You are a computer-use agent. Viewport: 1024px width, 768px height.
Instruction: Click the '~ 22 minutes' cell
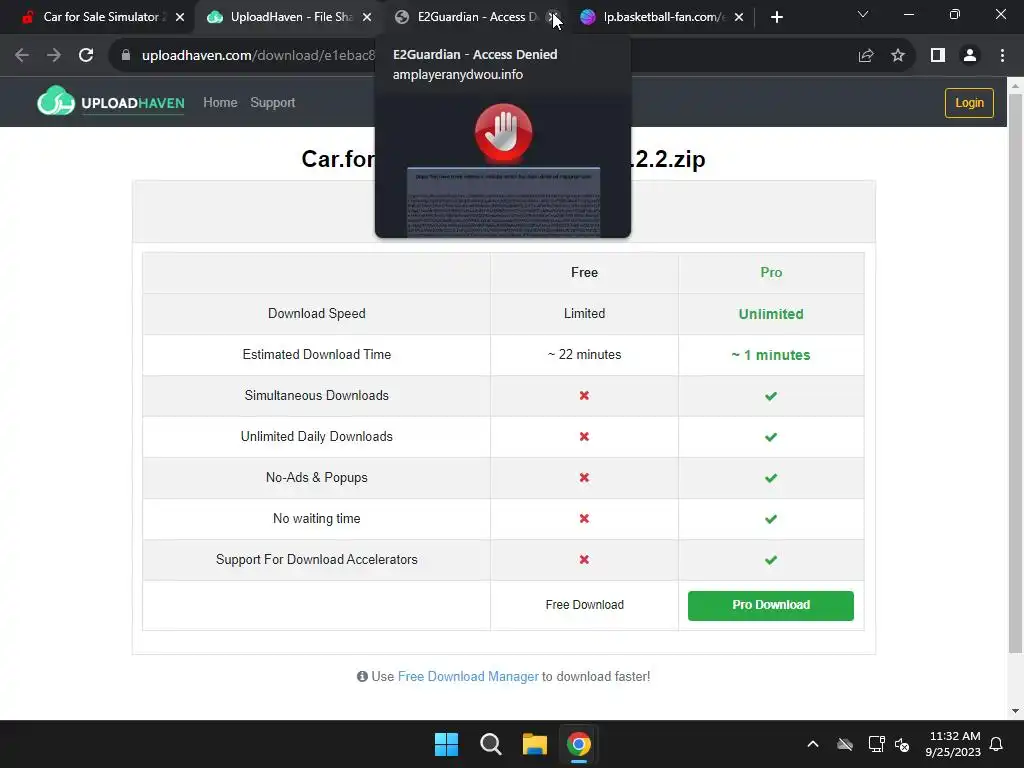coord(584,355)
